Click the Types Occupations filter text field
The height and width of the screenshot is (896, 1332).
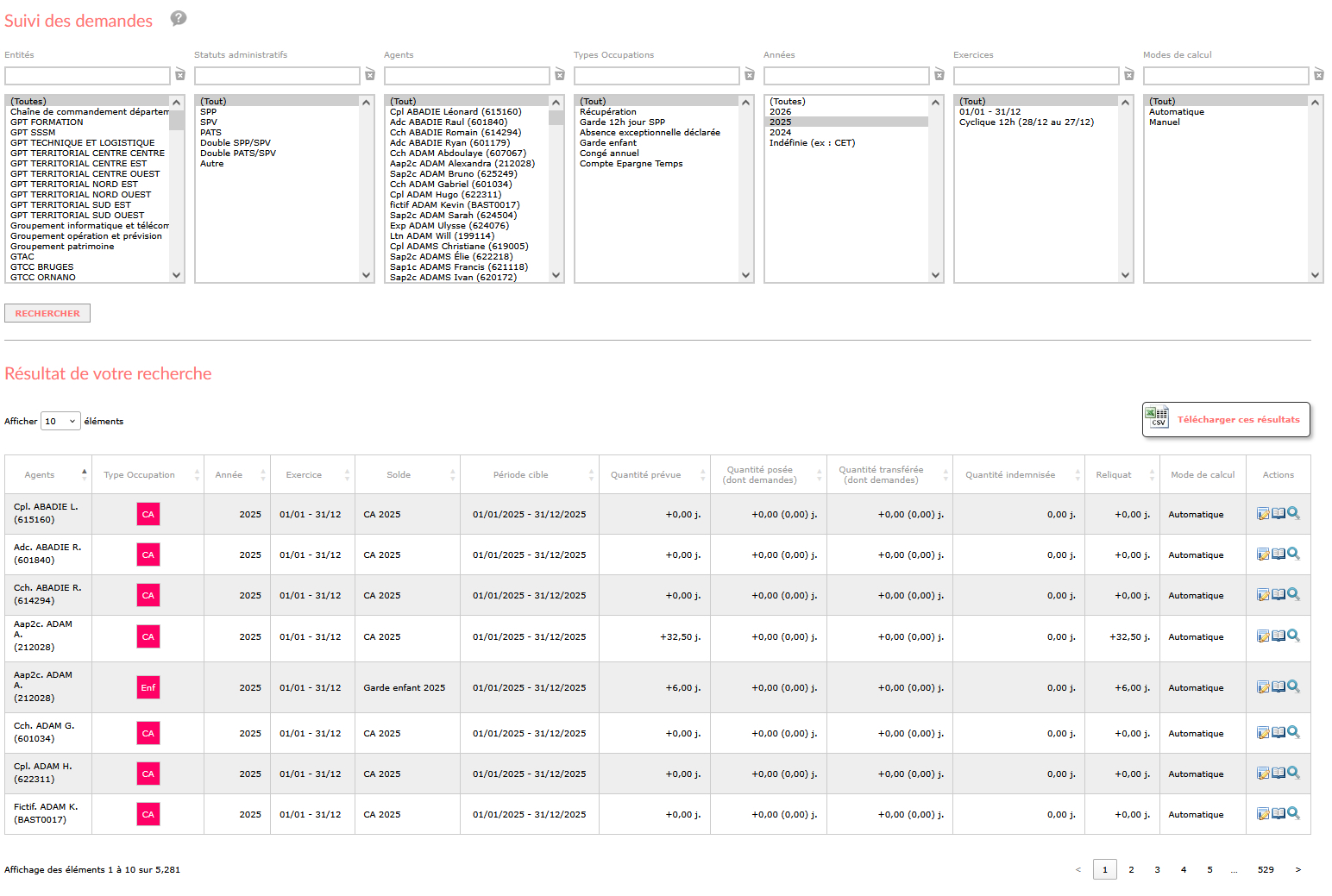(x=657, y=76)
